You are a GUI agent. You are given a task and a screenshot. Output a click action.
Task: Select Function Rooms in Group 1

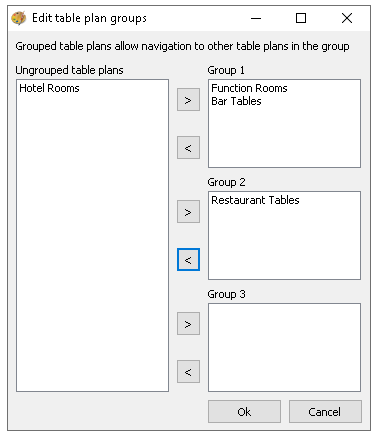(249, 88)
